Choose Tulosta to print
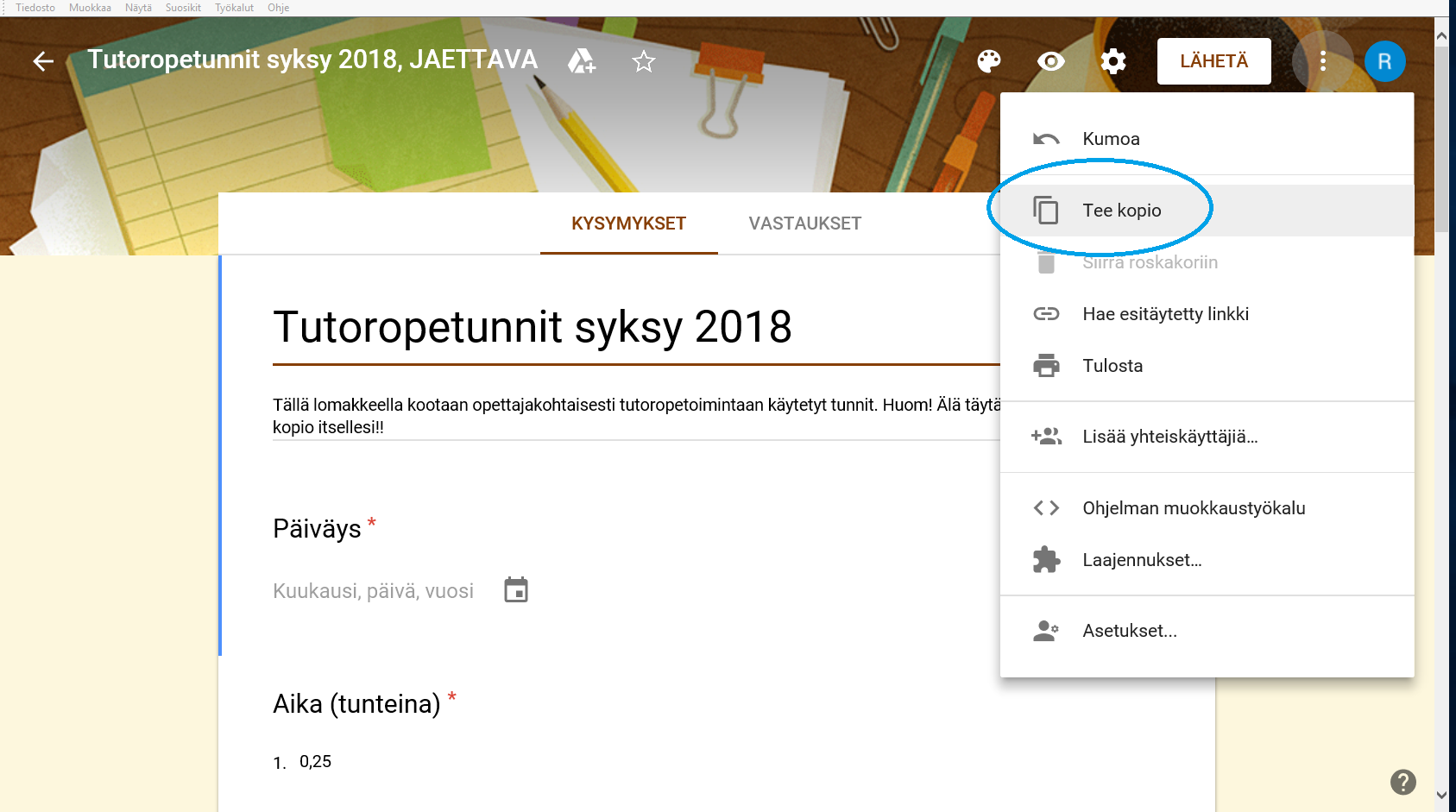Image resolution: width=1456 pixels, height=812 pixels. pos(1112,366)
